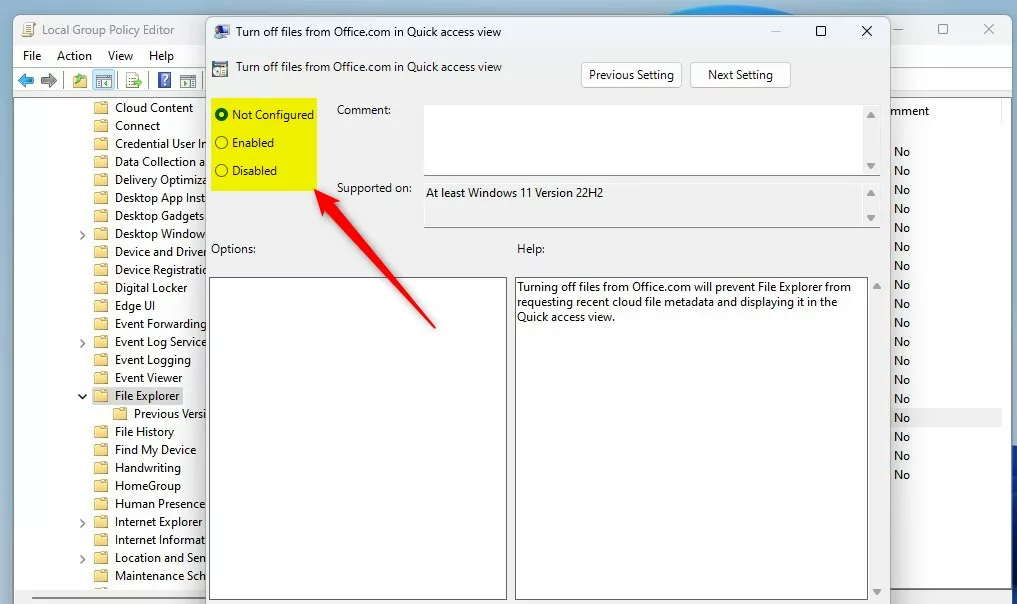Select Device and Driver tree item

pyautogui.click(x=160, y=252)
